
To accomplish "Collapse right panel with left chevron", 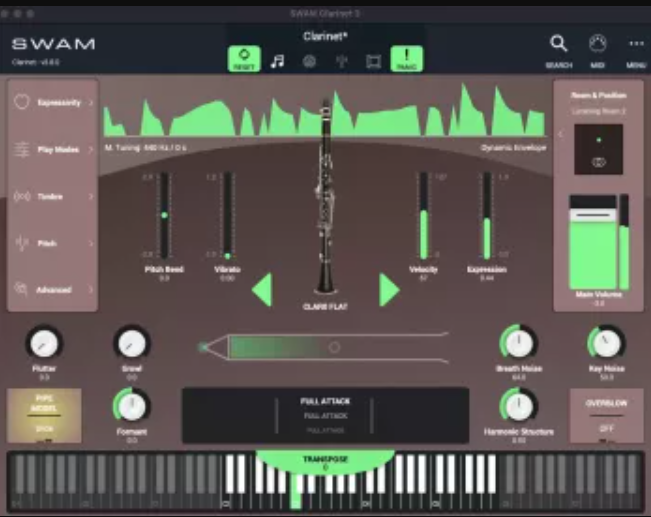I will (x=561, y=134).
